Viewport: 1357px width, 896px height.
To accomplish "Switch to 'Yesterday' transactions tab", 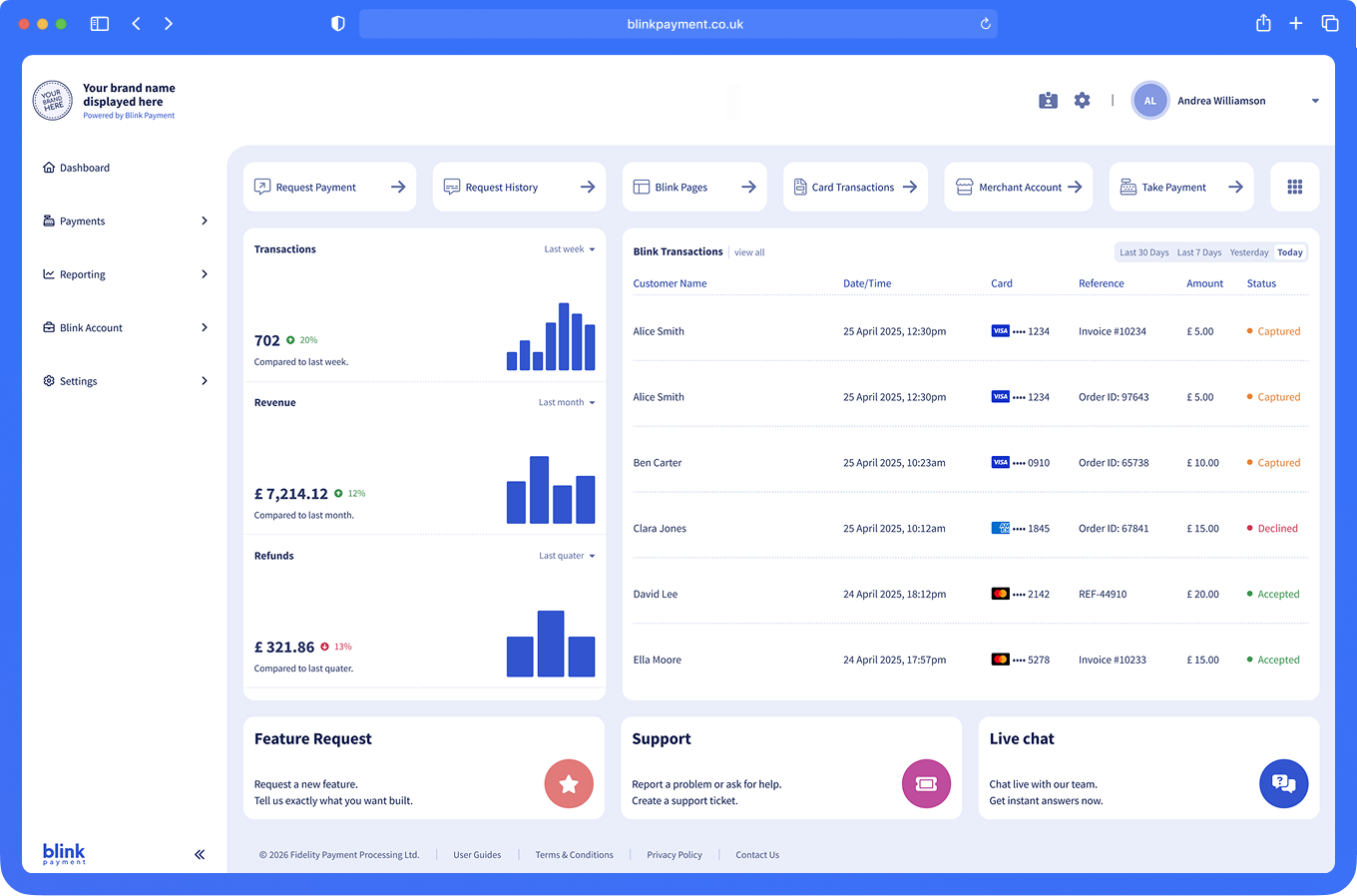I will coord(1248,252).
